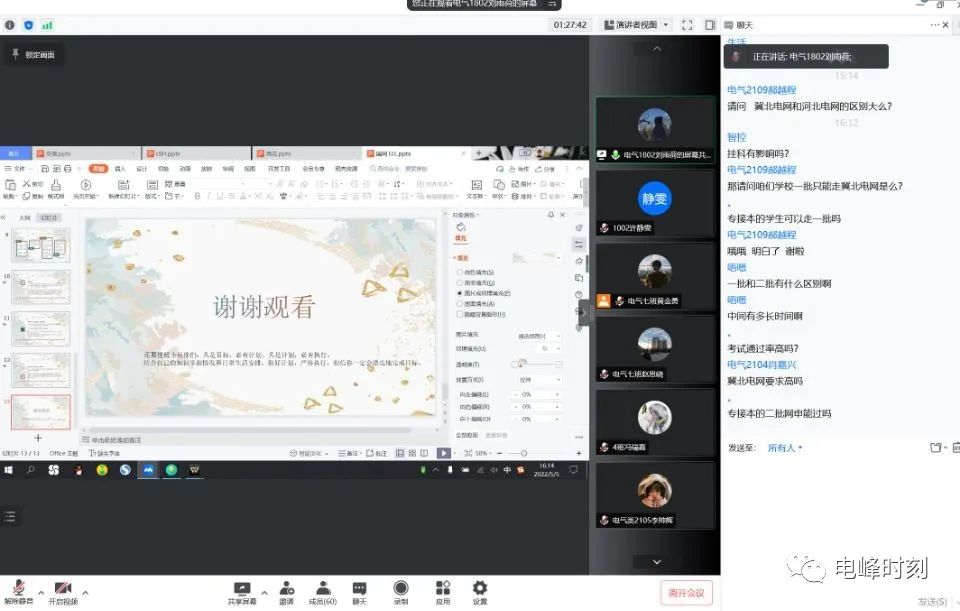Turn on video with camera icon
960x611 pixels.
pyautogui.click(x=62, y=592)
